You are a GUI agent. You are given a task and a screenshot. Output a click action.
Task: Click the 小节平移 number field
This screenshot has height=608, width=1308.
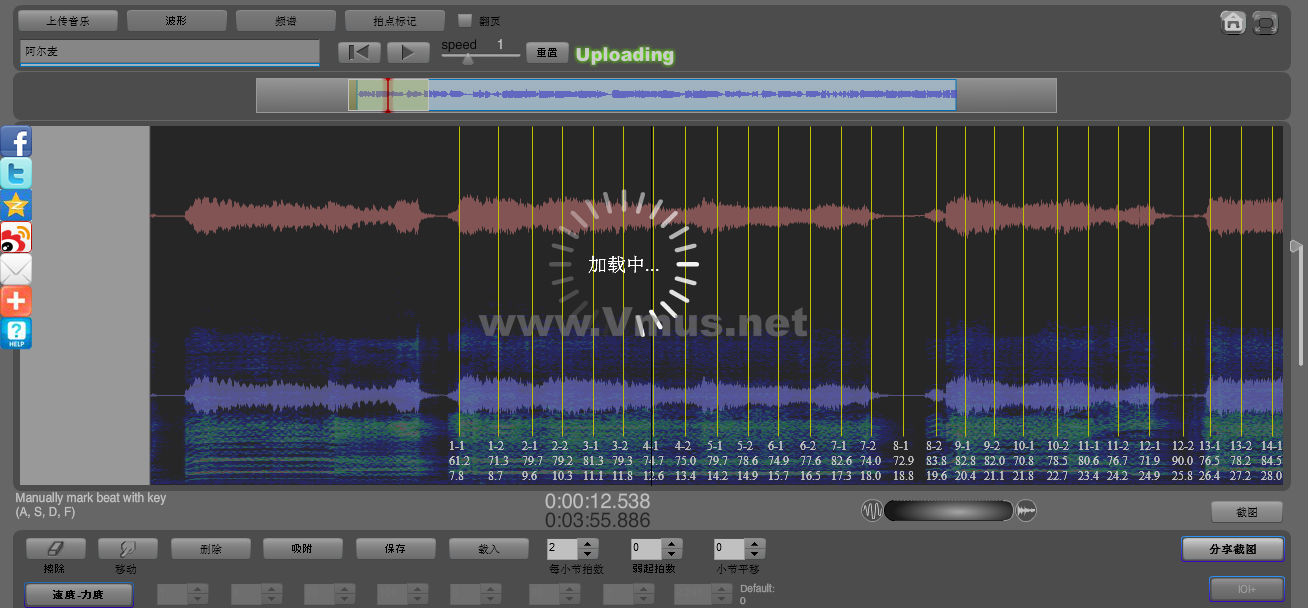pyautogui.click(x=729, y=549)
